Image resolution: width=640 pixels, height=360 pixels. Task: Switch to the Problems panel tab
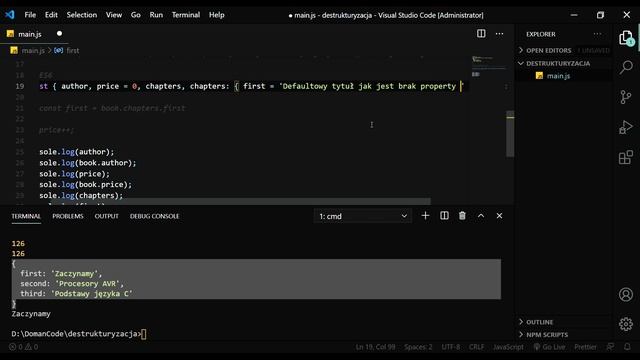68,216
